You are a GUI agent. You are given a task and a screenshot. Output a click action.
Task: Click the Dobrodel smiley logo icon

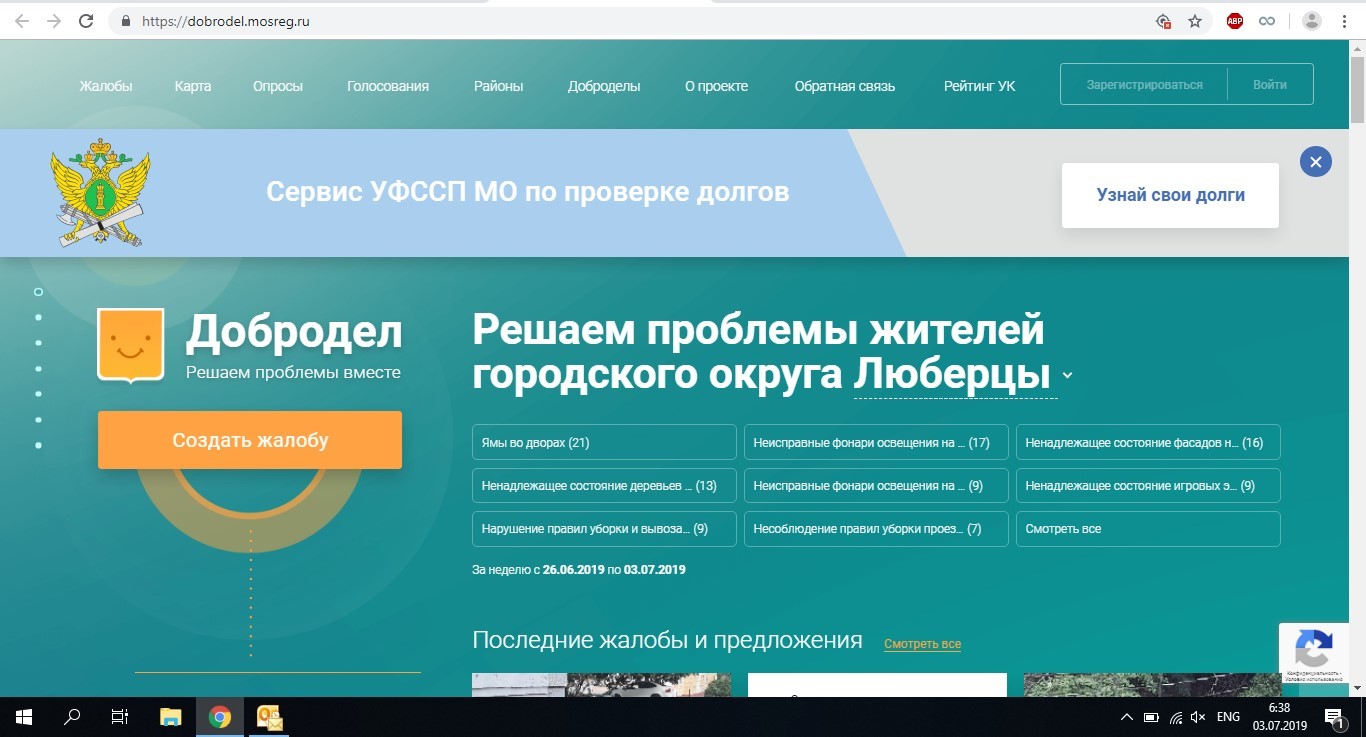130,345
